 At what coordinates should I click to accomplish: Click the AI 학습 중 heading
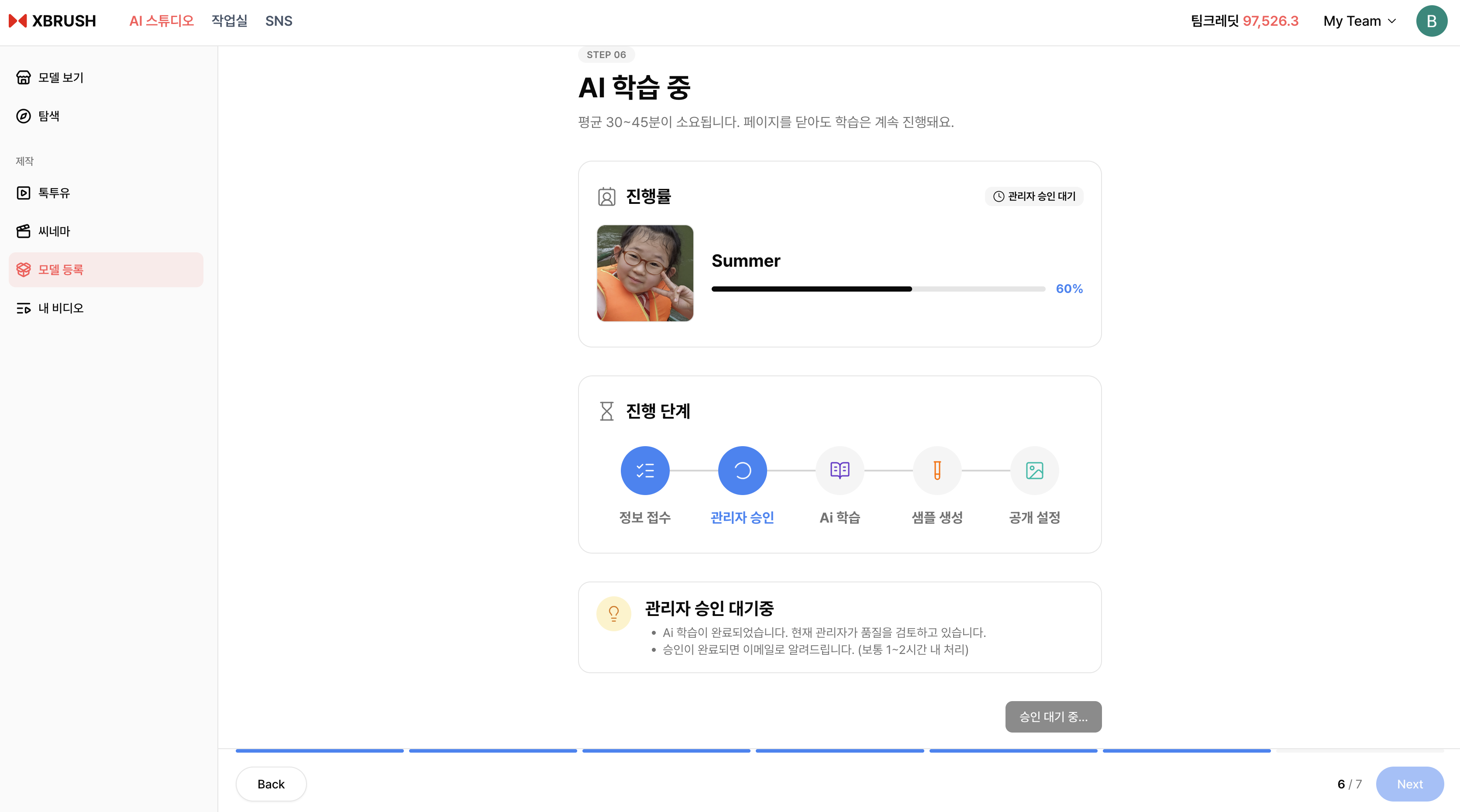[634, 87]
